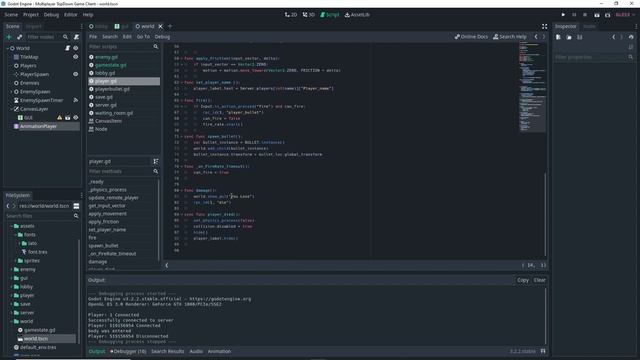Open Online Docs link
The width and height of the screenshot is (640, 360).
pos(471,37)
